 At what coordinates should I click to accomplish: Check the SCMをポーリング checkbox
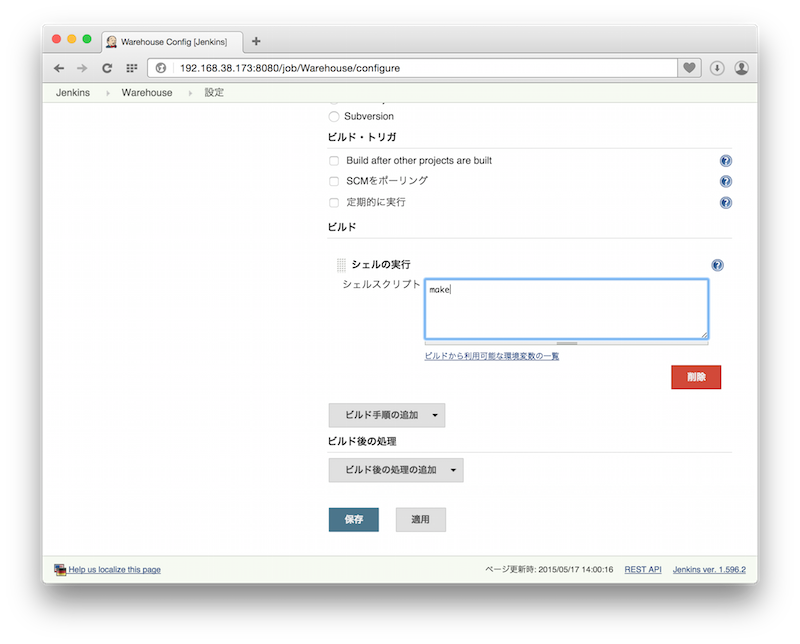[334, 181]
